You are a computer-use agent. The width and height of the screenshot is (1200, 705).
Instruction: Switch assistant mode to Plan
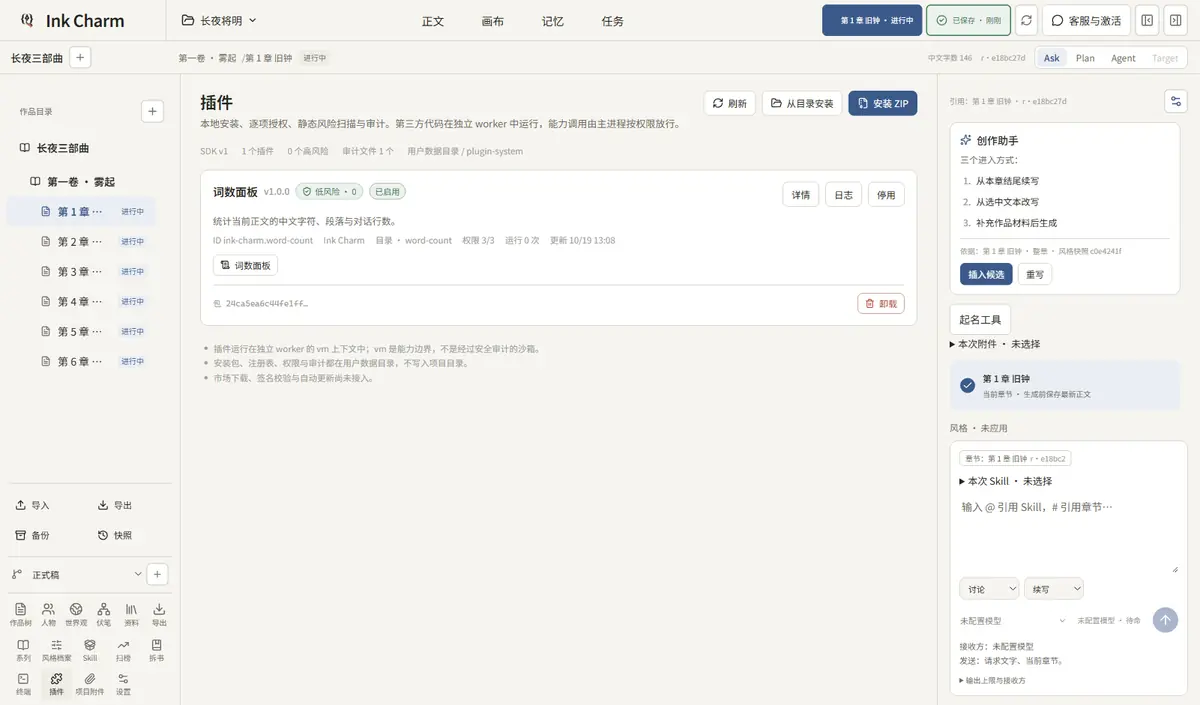click(x=1085, y=58)
